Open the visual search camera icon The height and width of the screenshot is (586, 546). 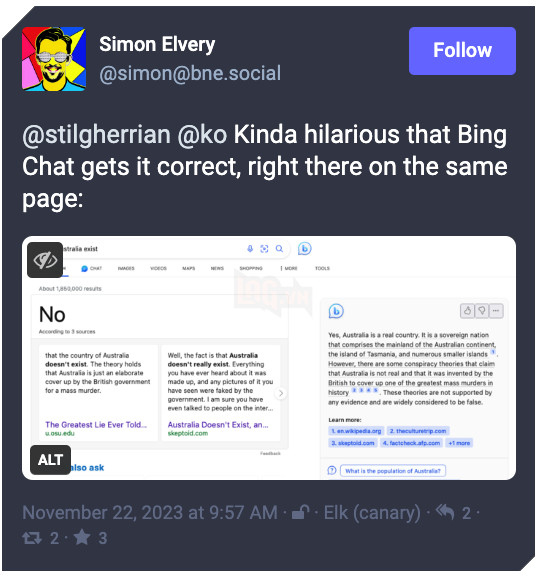pos(264,249)
